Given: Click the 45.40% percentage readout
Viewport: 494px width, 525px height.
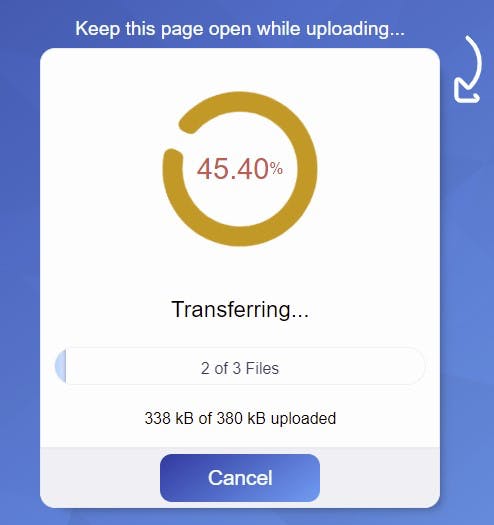Looking at the screenshot, I should point(240,169).
